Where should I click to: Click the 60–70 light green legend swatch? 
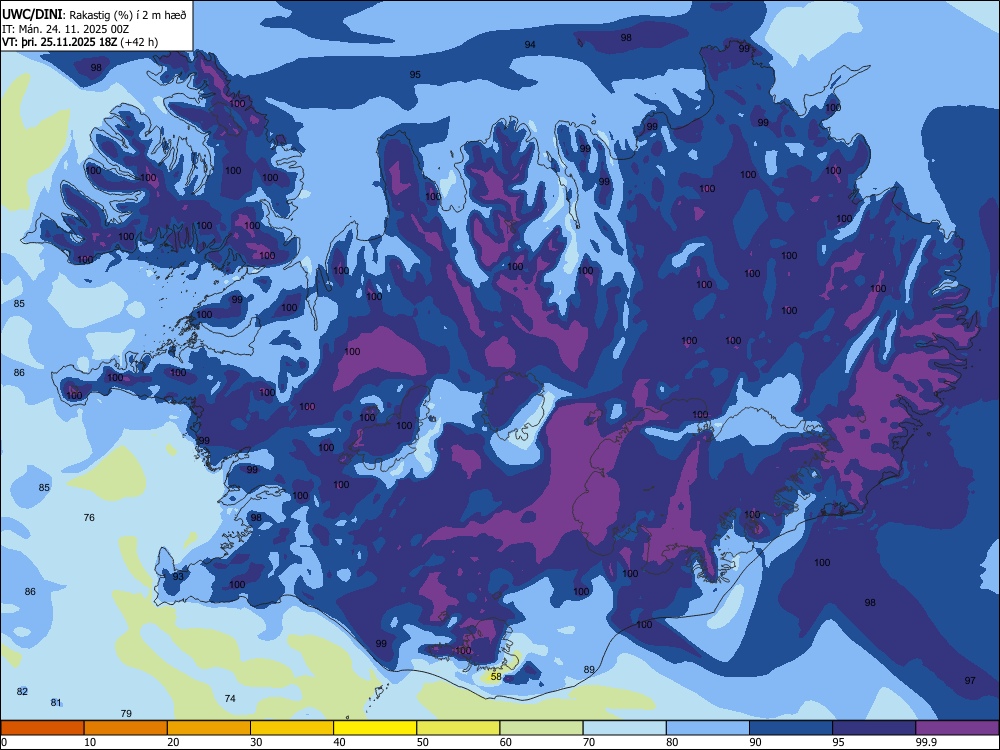(x=541, y=728)
